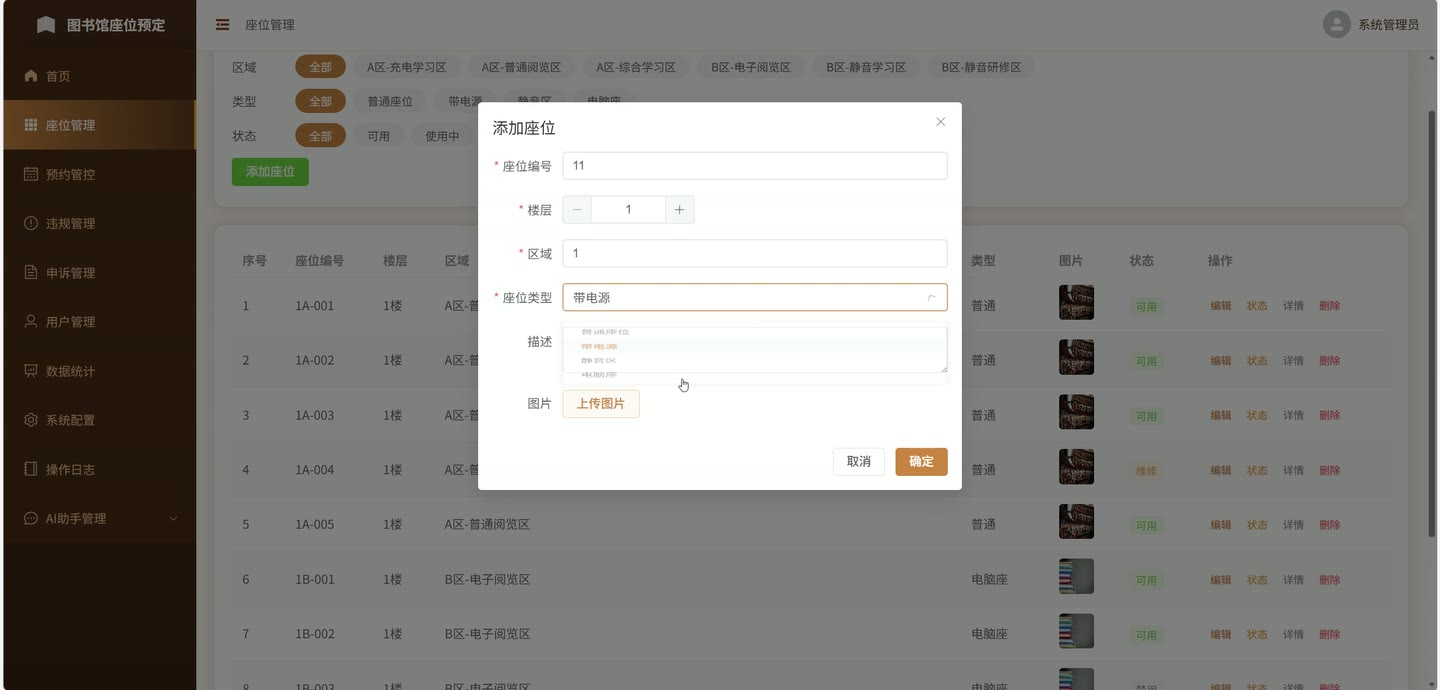Click 编辑 for seat 1A-001
The image size is (1440, 690).
click(x=1221, y=306)
